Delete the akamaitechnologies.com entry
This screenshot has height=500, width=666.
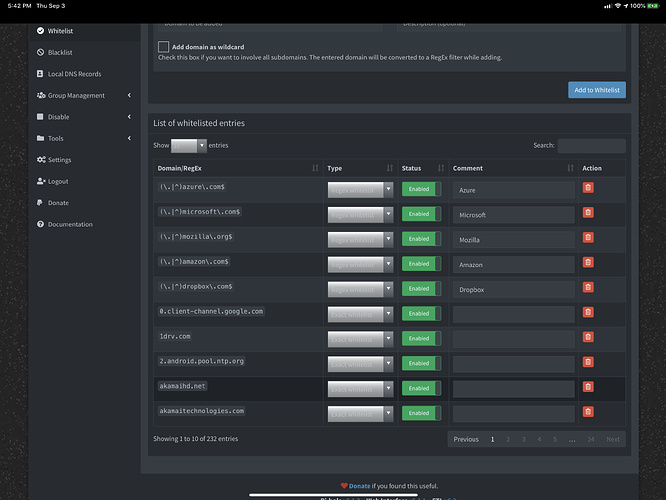point(588,412)
